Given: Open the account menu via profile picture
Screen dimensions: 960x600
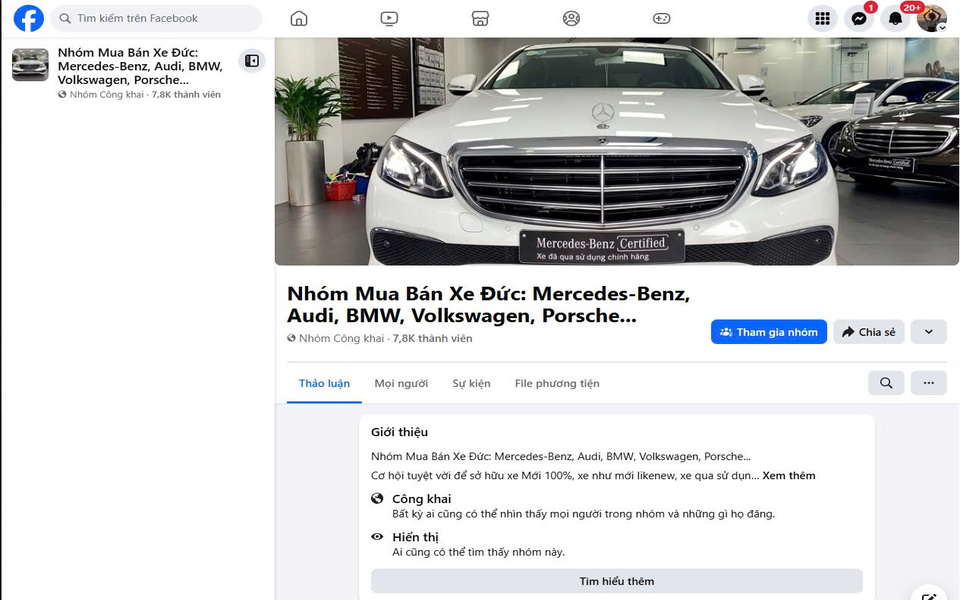Looking at the screenshot, I should coord(931,18).
